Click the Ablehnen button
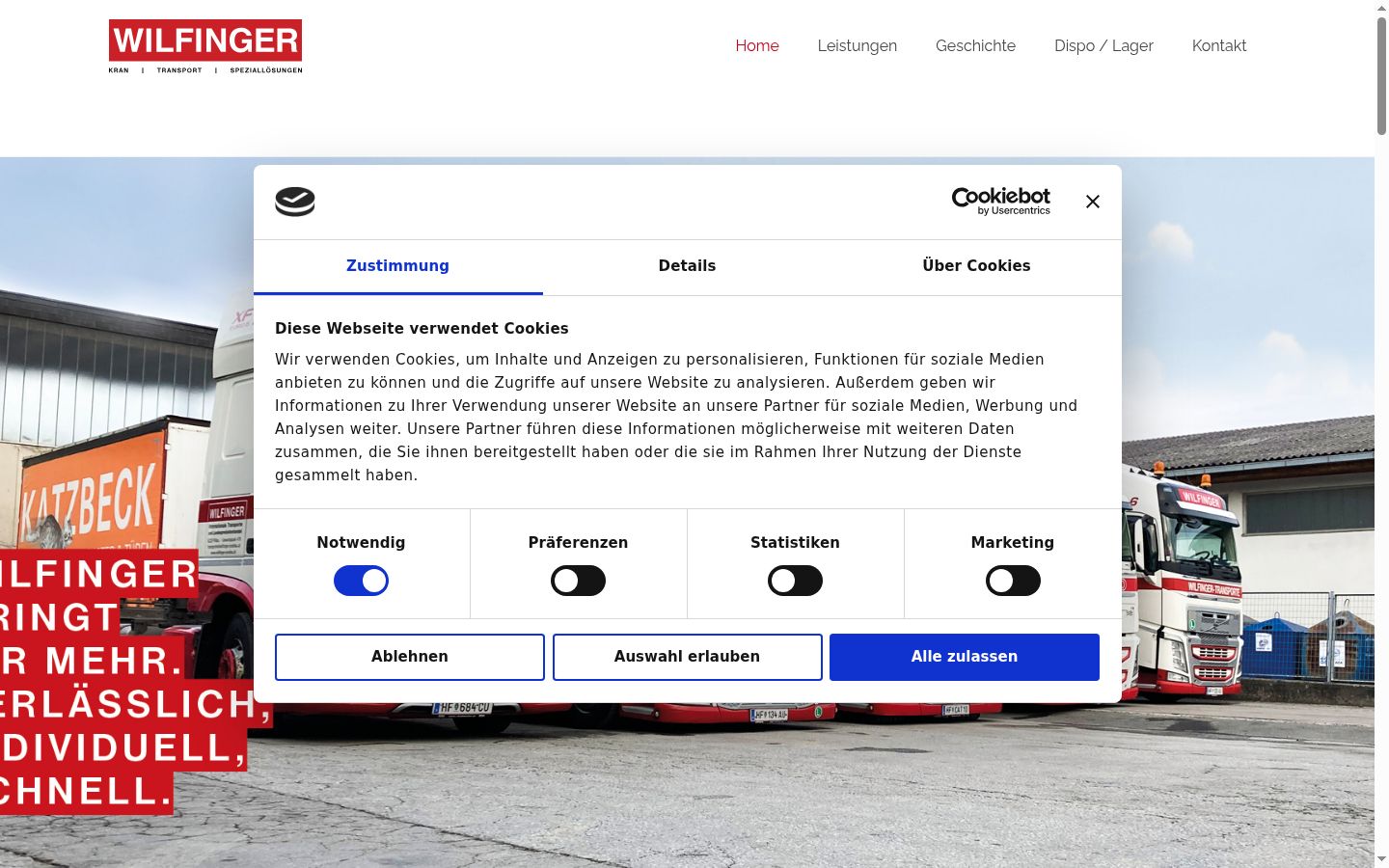This screenshot has height=868, width=1389. pos(410,657)
